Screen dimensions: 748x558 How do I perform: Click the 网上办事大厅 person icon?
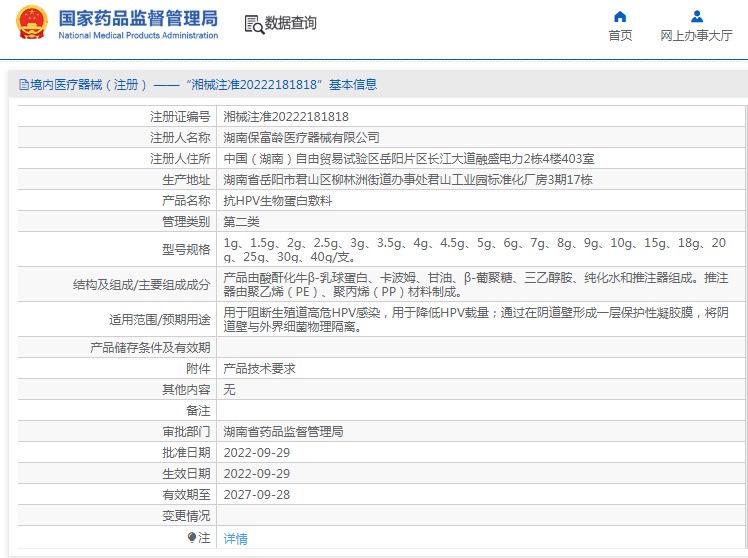point(696,17)
